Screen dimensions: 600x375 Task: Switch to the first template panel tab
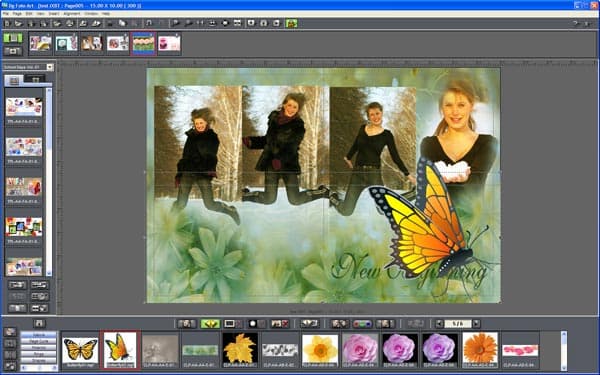14,80
